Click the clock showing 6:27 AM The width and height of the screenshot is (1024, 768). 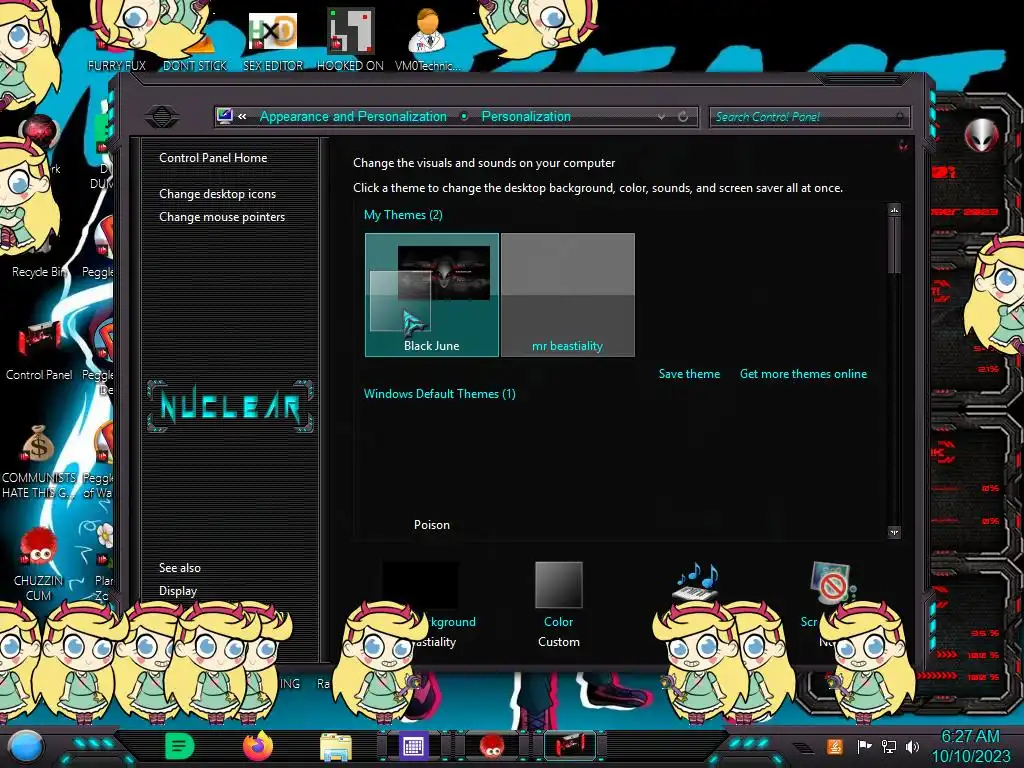pos(970,746)
